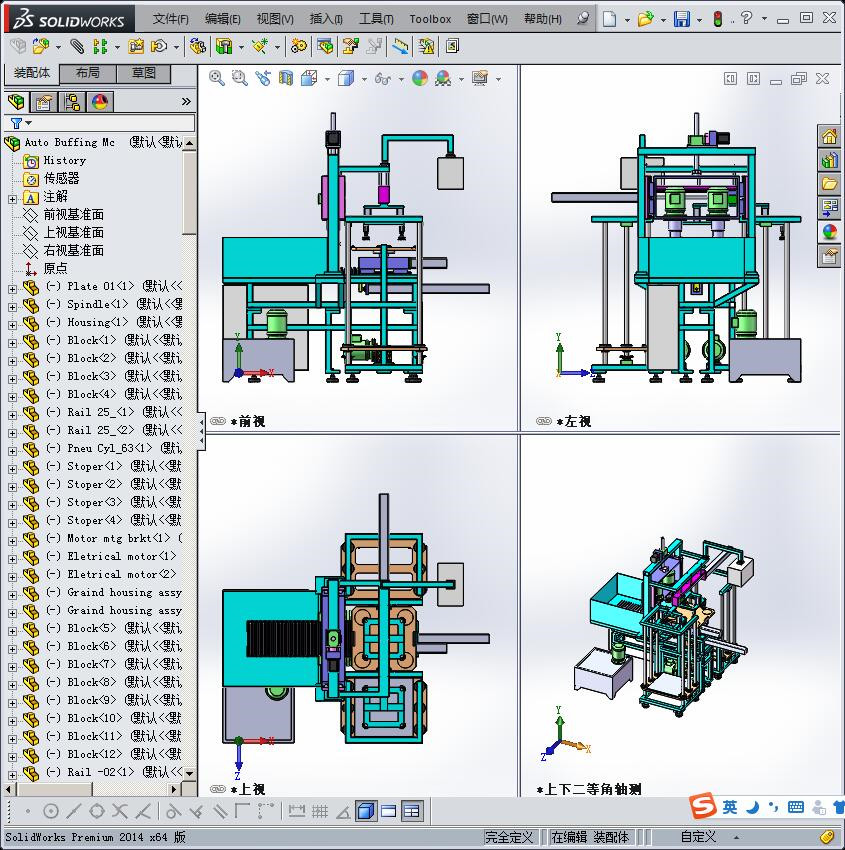Open the 工具(T) menu
845x850 pixels.
[376, 19]
